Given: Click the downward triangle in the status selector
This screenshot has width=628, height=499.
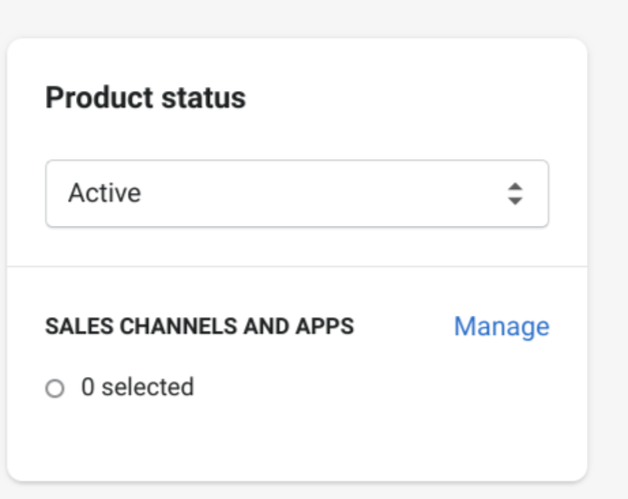Looking at the screenshot, I should tap(515, 201).
